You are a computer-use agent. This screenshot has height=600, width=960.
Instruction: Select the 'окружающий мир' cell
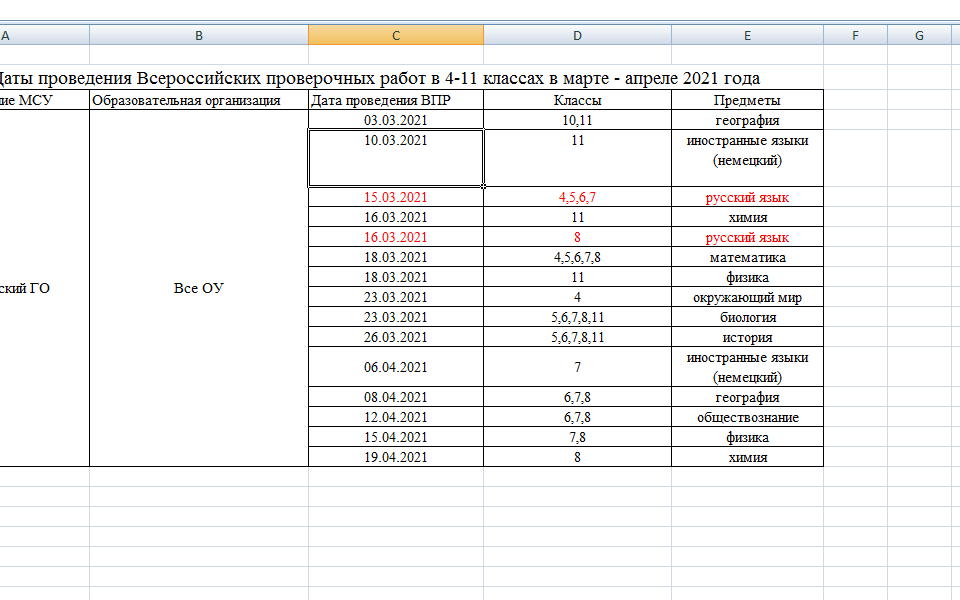[747, 297]
